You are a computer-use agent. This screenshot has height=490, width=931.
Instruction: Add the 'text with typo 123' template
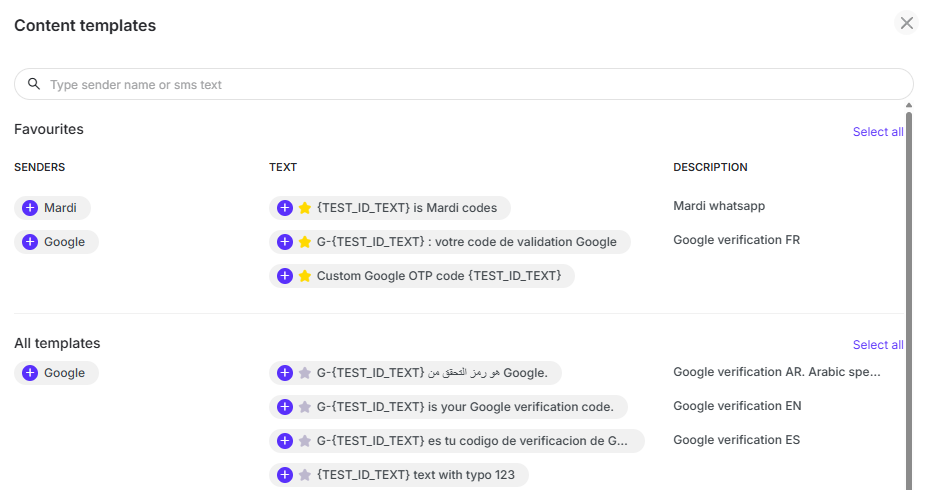(x=285, y=475)
